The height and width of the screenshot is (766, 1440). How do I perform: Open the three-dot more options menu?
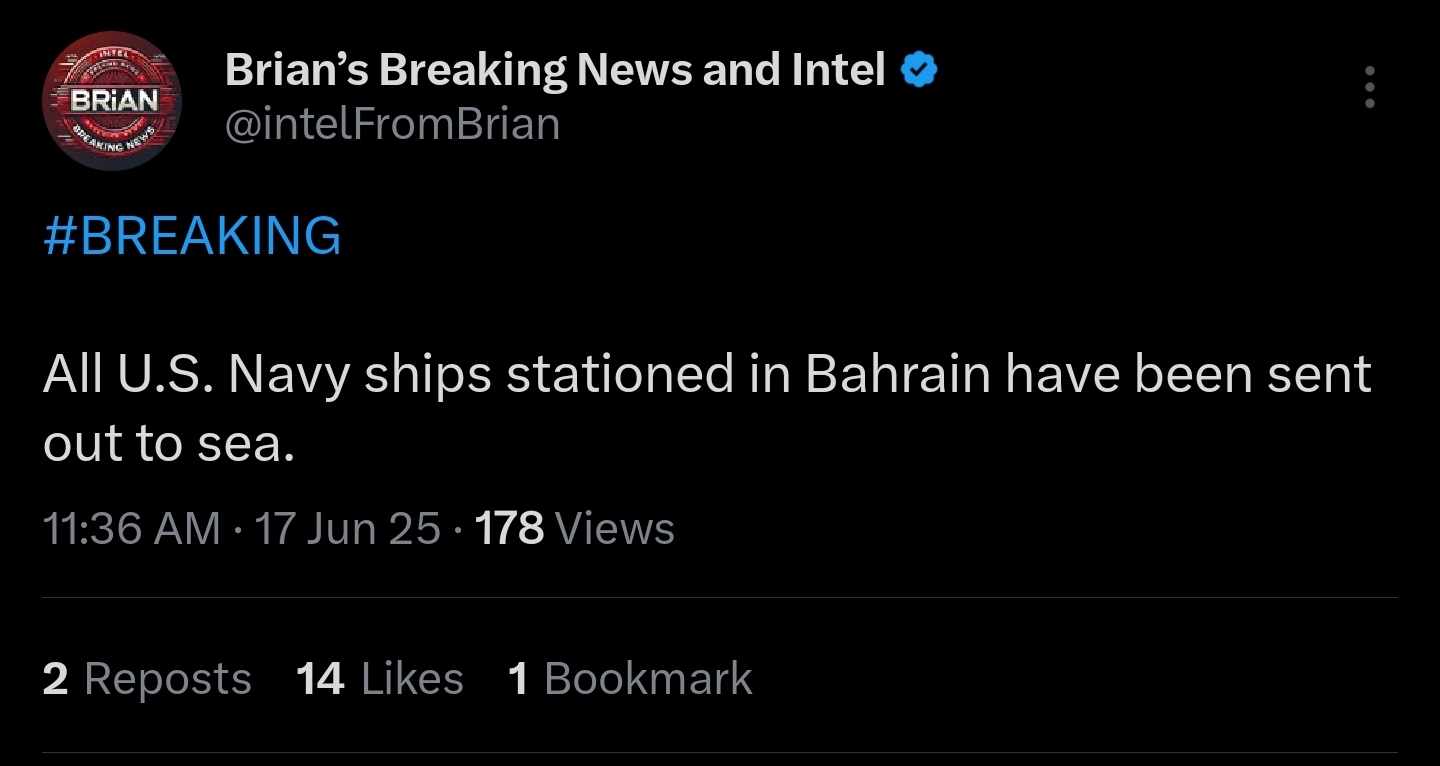pyautogui.click(x=1369, y=88)
